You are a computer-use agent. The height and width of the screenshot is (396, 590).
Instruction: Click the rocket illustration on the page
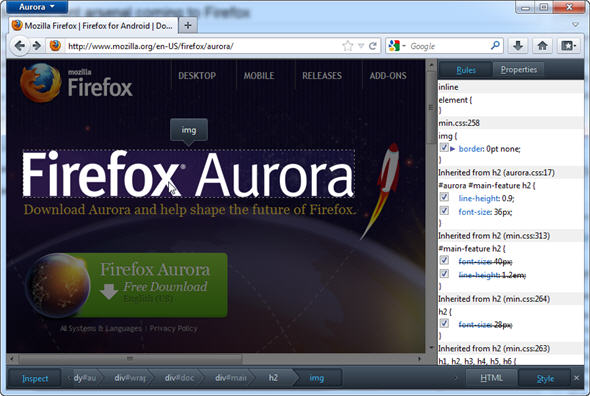point(380,191)
